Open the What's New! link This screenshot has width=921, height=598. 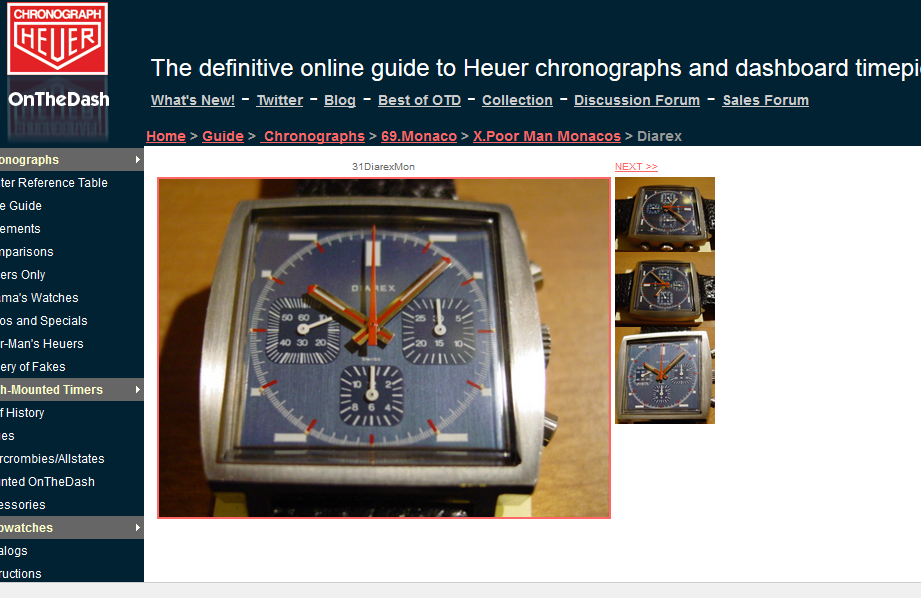point(193,100)
